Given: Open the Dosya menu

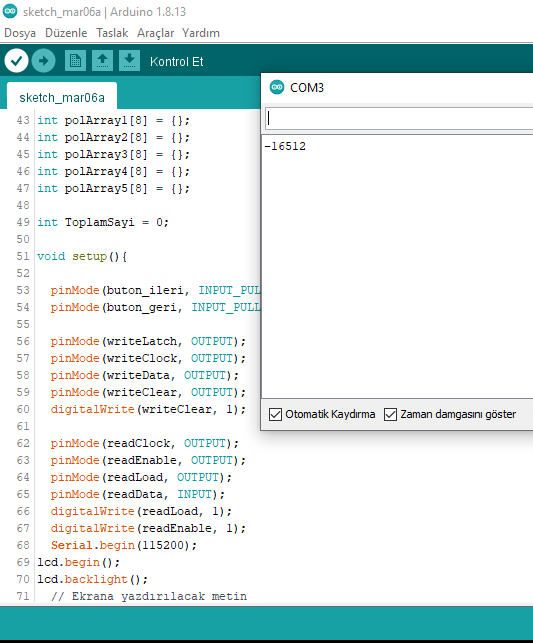Looking at the screenshot, I should point(20,33).
